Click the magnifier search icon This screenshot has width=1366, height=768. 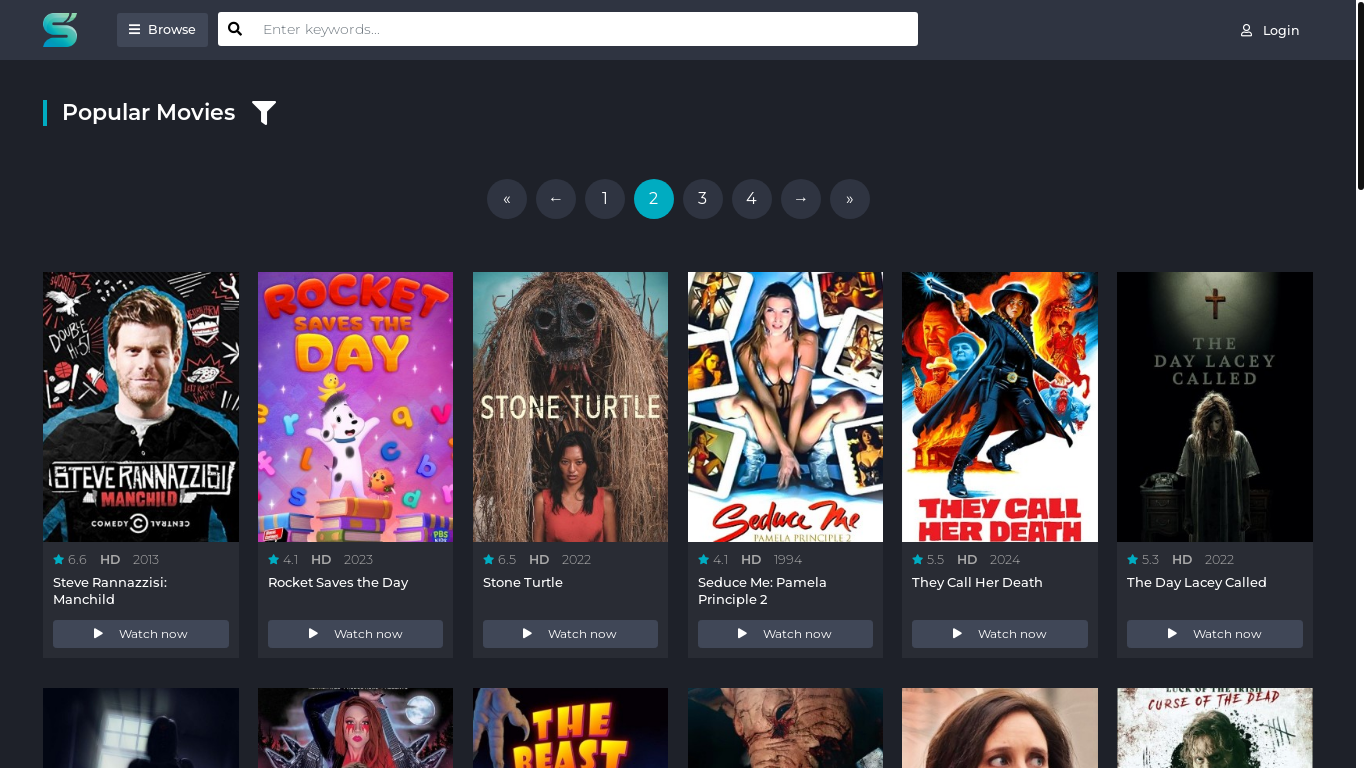click(x=235, y=29)
